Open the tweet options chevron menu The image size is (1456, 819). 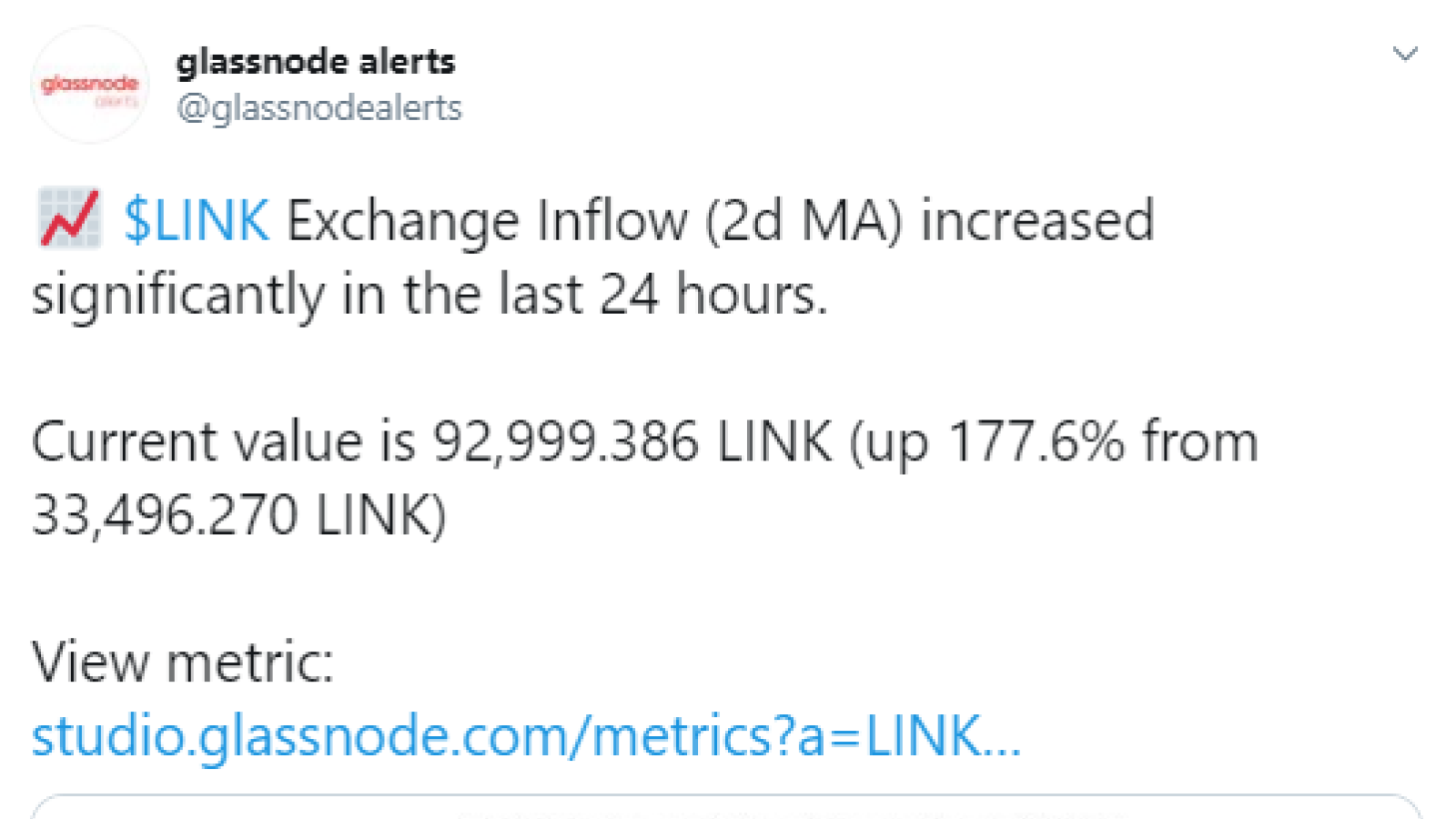pos(1405,55)
